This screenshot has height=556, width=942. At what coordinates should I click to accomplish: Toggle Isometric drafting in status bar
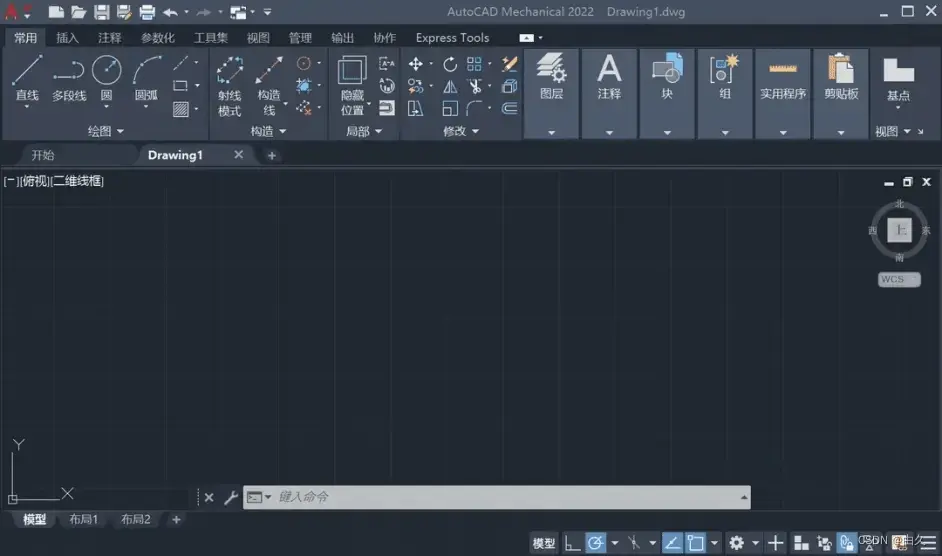point(634,543)
